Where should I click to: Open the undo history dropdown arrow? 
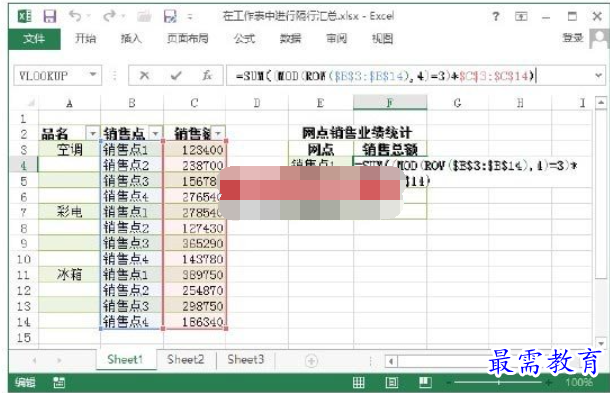click(x=88, y=16)
